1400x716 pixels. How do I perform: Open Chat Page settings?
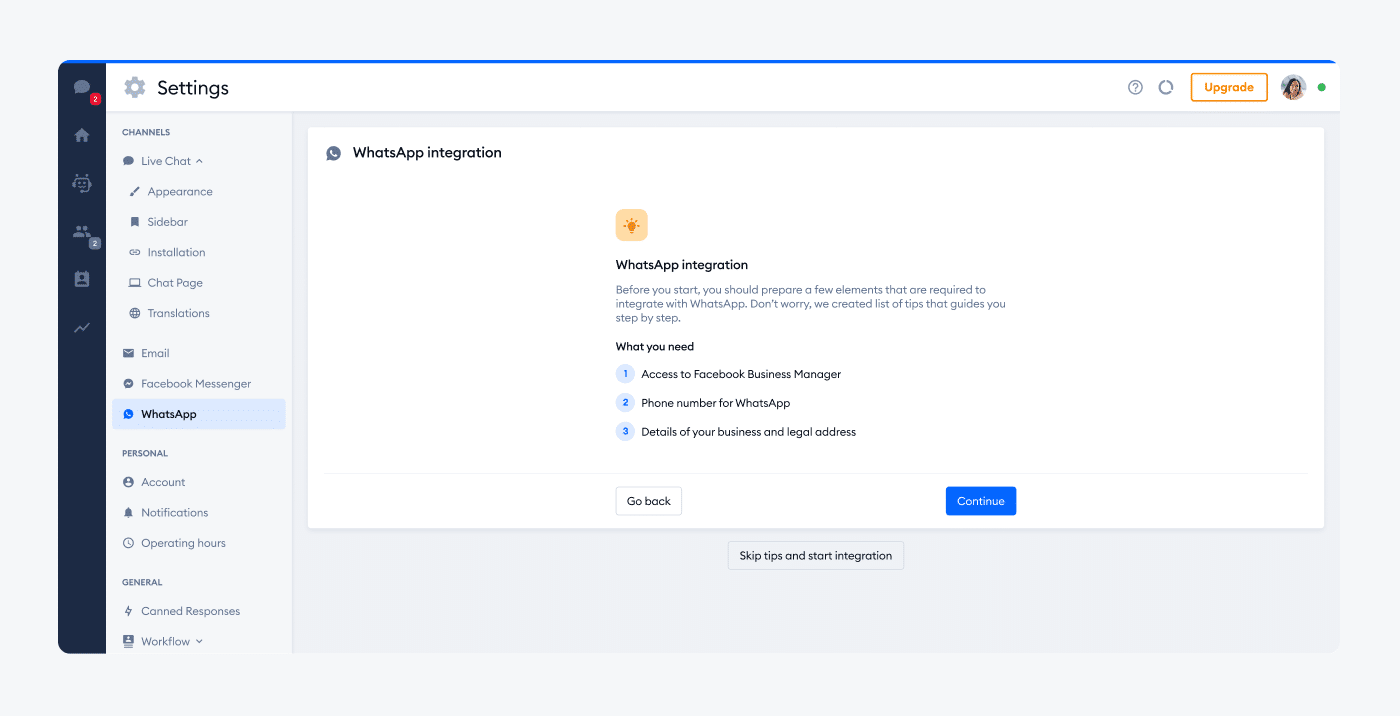175,283
